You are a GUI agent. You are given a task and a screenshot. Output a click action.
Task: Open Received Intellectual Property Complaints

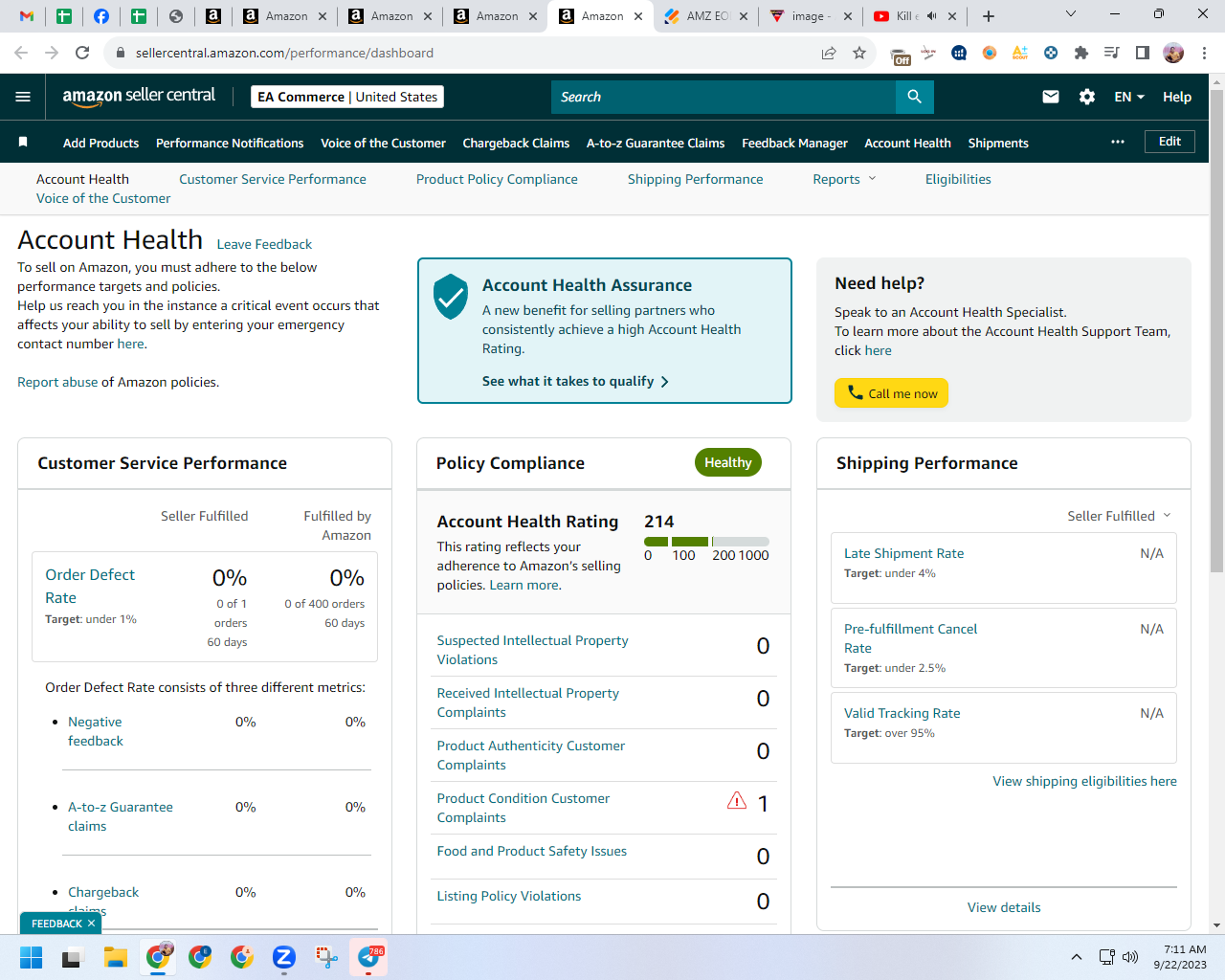pyautogui.click(x=527, y=702)
